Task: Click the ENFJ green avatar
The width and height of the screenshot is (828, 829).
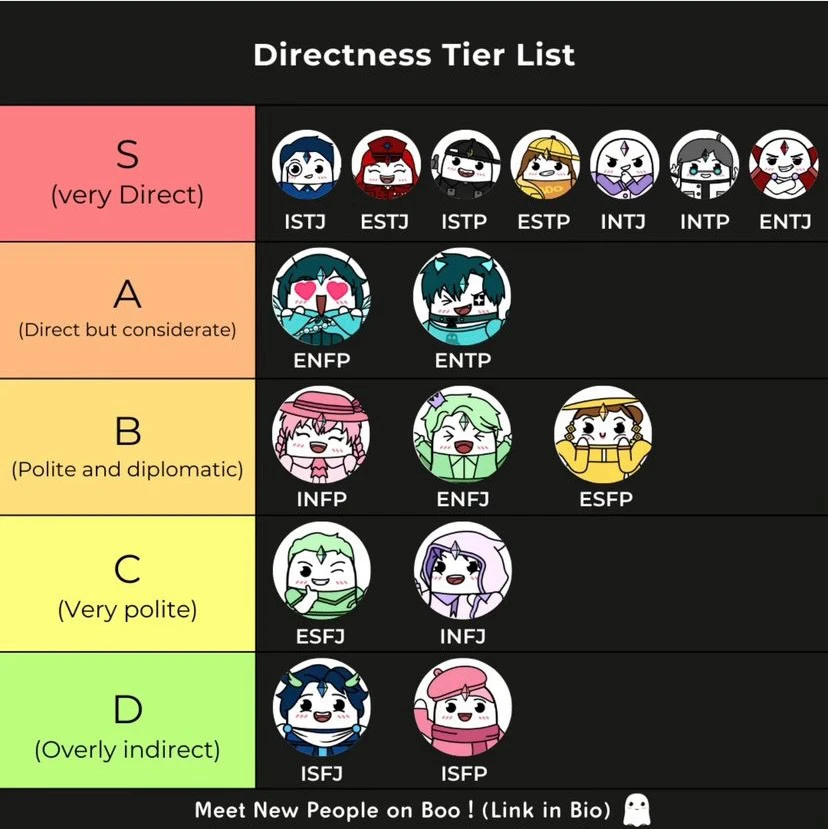Action: 462,436
